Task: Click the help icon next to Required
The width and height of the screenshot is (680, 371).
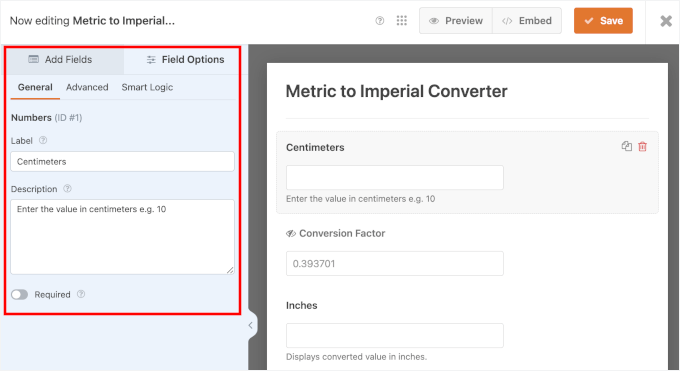Action: [x=81, y=294]
